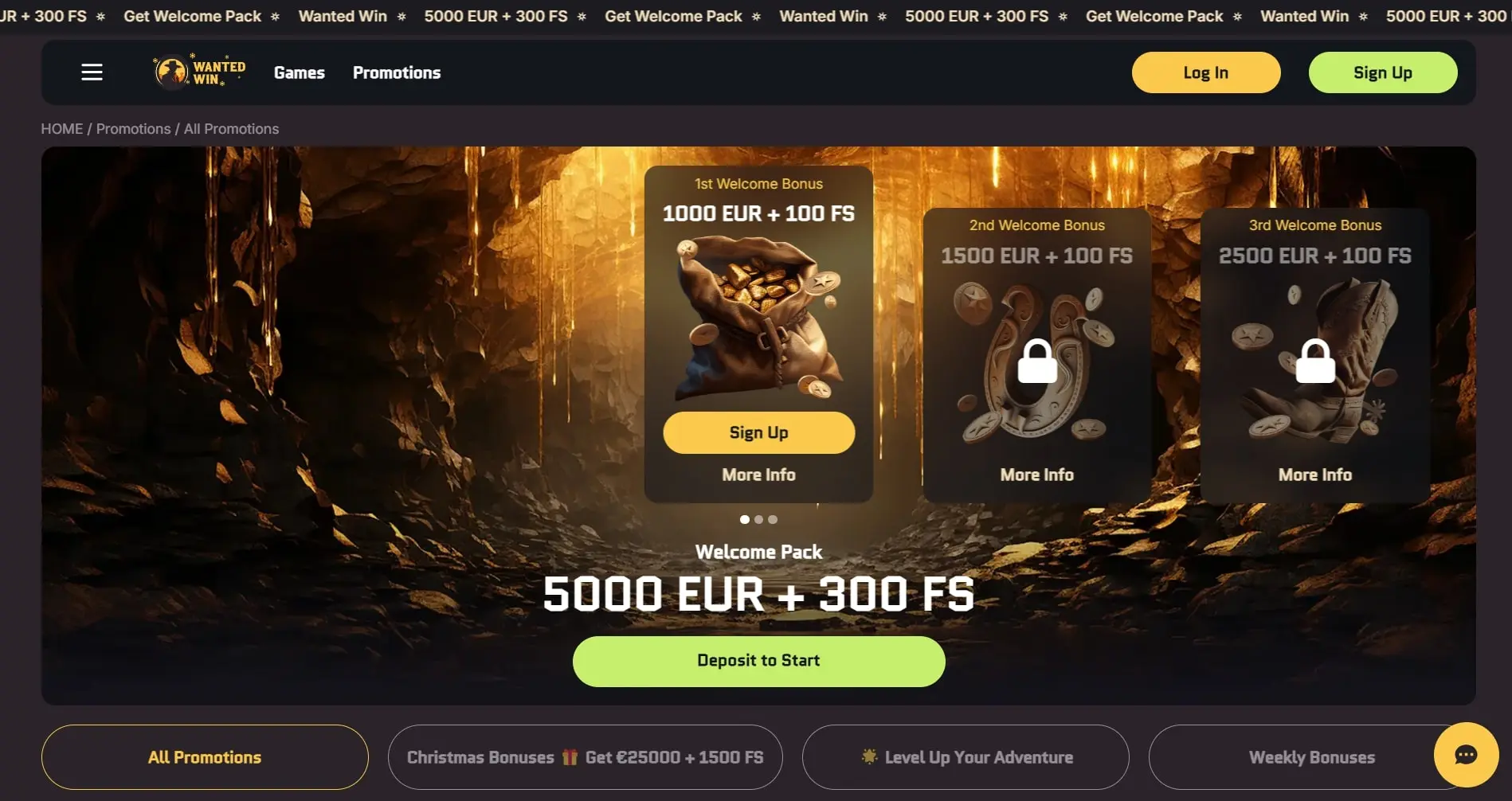Click Deposit to Start button
This screenshot has width=1512, height=801.
point(758,661)
